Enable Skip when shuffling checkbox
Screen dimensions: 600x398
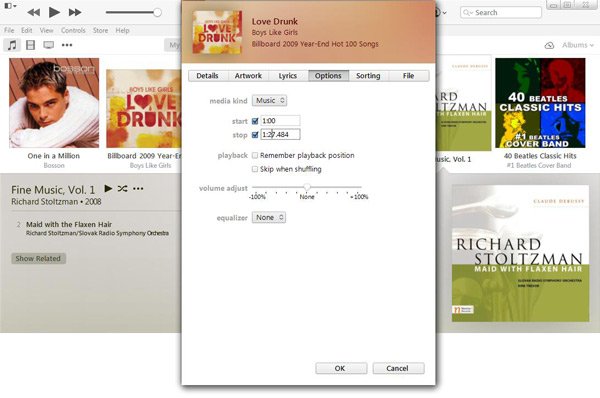(x=255, y=169)
